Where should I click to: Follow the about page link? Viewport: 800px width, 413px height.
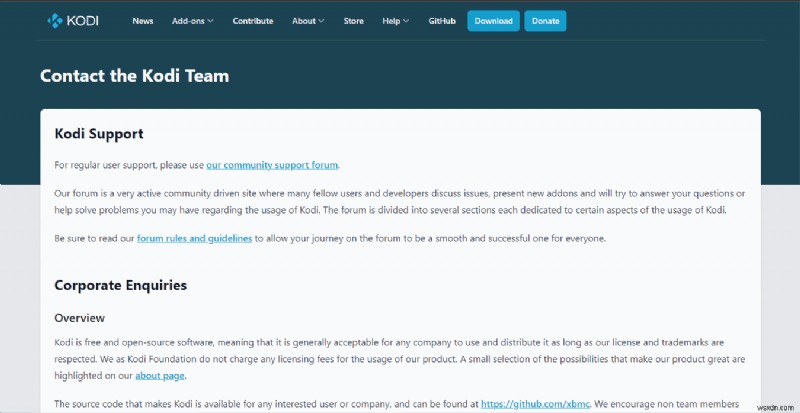(x=160, y=376)
